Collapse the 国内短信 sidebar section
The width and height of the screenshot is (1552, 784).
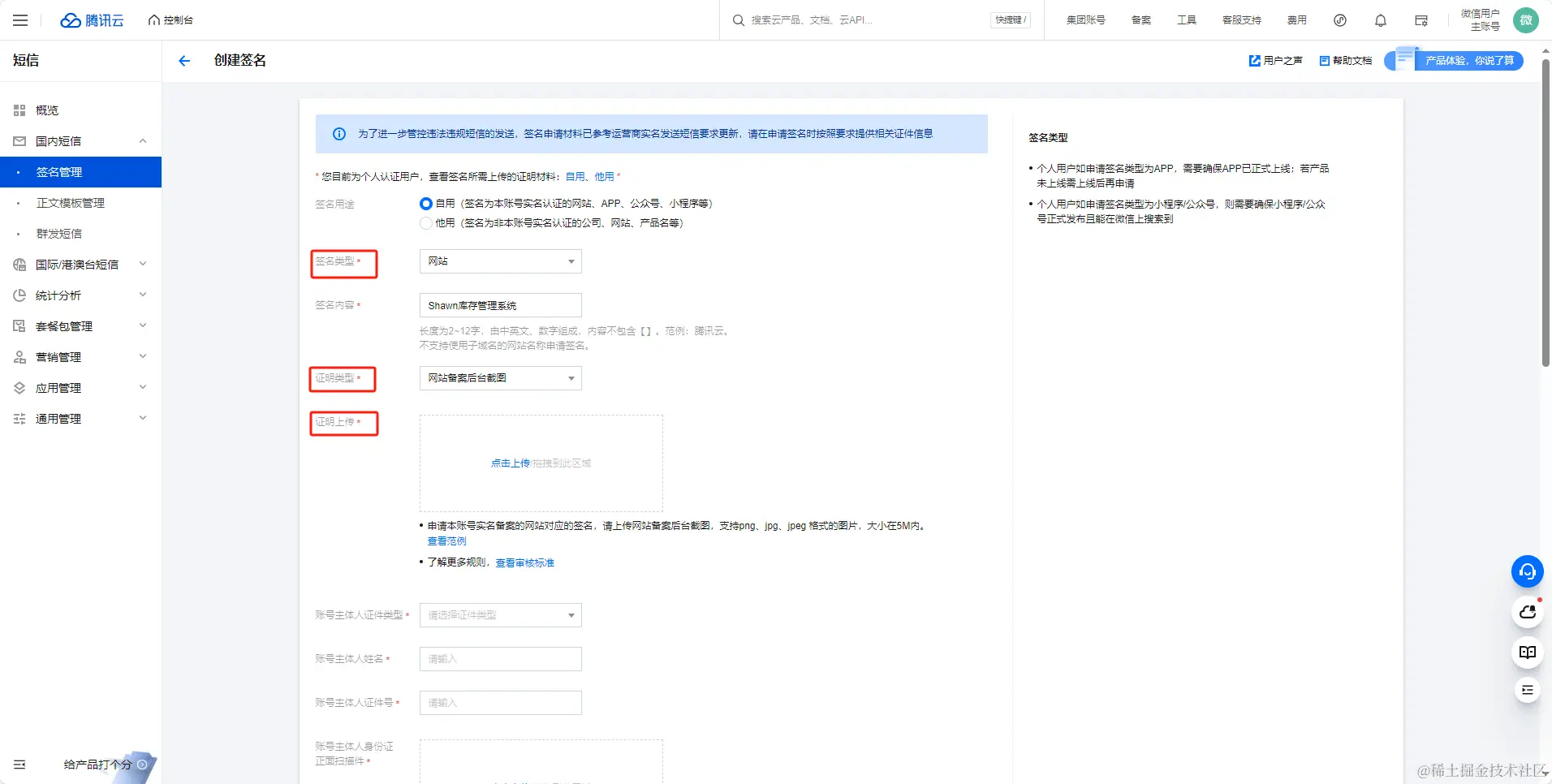143,141
